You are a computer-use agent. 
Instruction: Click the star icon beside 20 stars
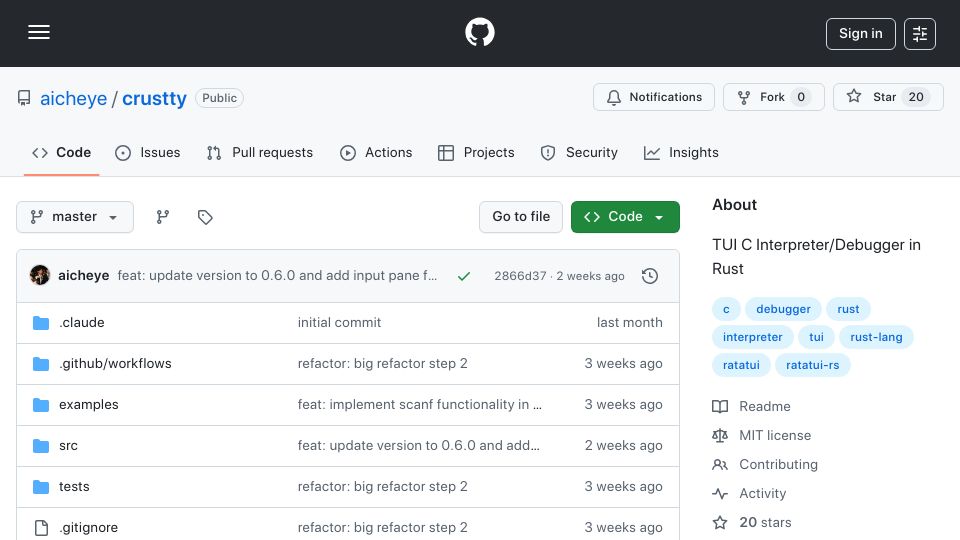(720, 522)
